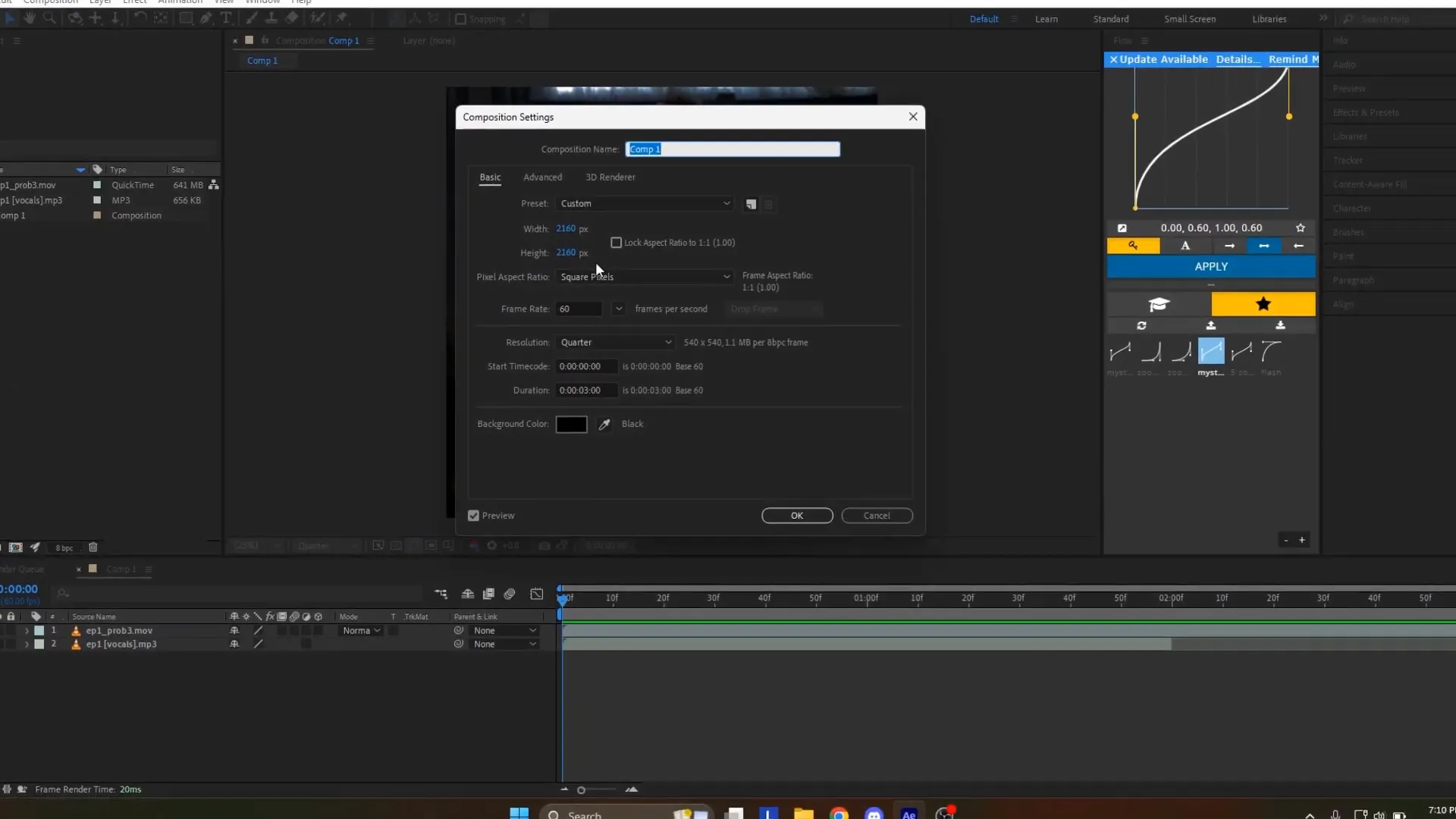Click Cancel in Composition Settings

coord(877,516)
